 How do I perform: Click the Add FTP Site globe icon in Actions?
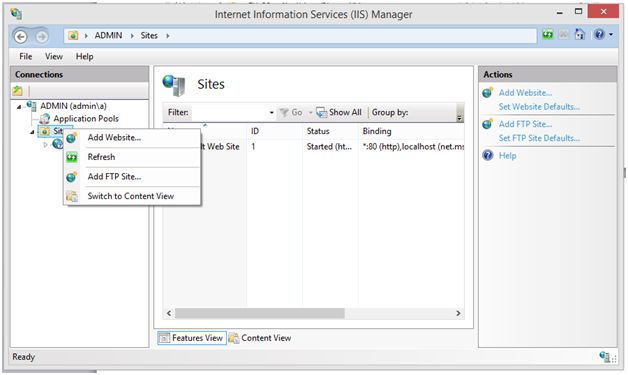(x=487, y=124)
